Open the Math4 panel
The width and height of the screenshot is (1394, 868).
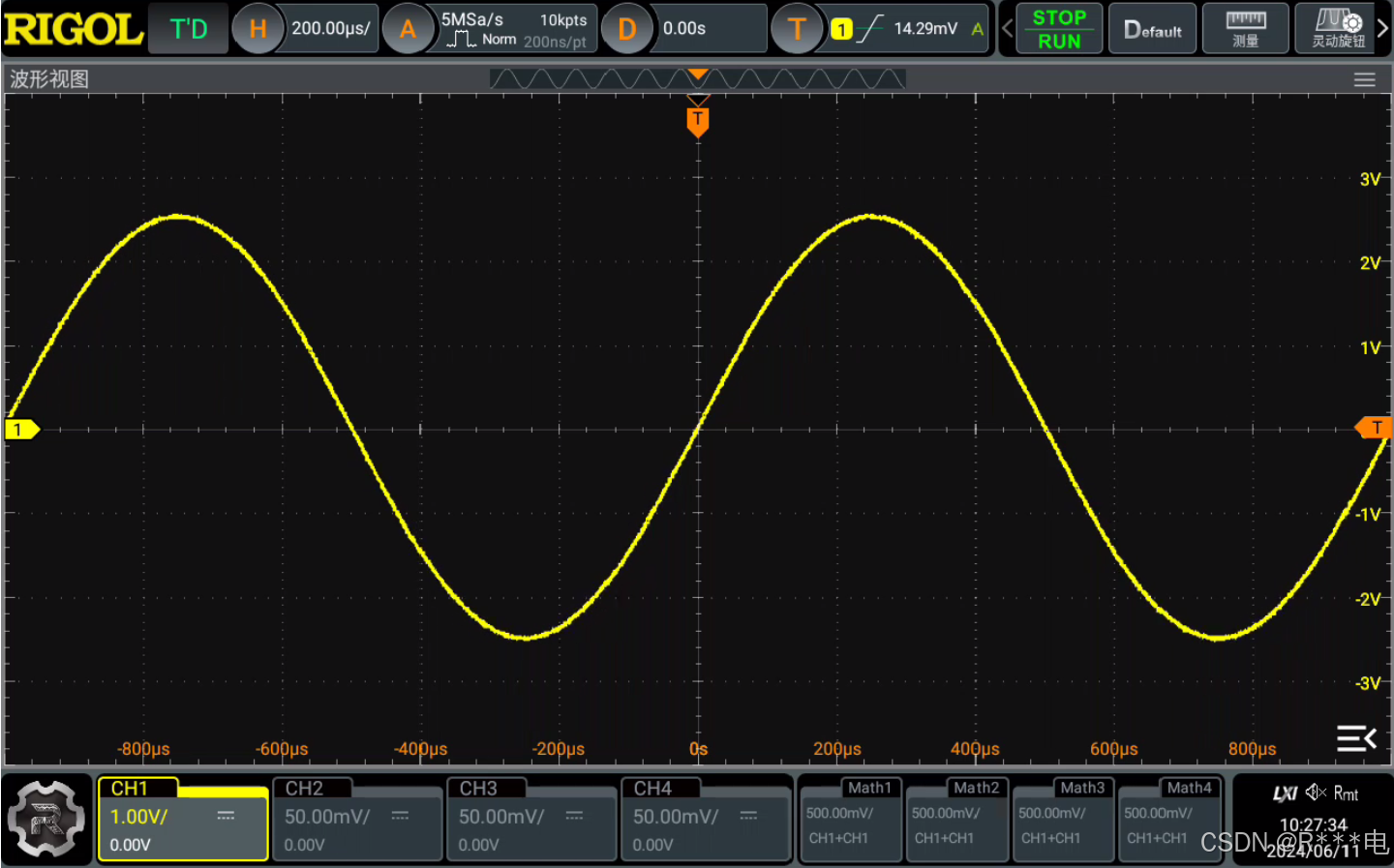click(x=1169, y=819)
